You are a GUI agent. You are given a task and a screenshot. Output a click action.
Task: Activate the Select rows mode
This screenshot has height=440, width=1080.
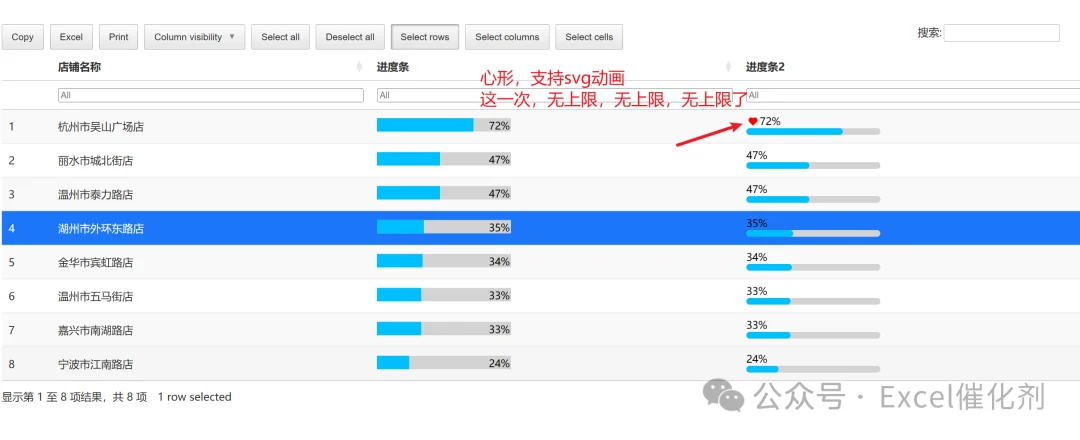pos(425,37)
